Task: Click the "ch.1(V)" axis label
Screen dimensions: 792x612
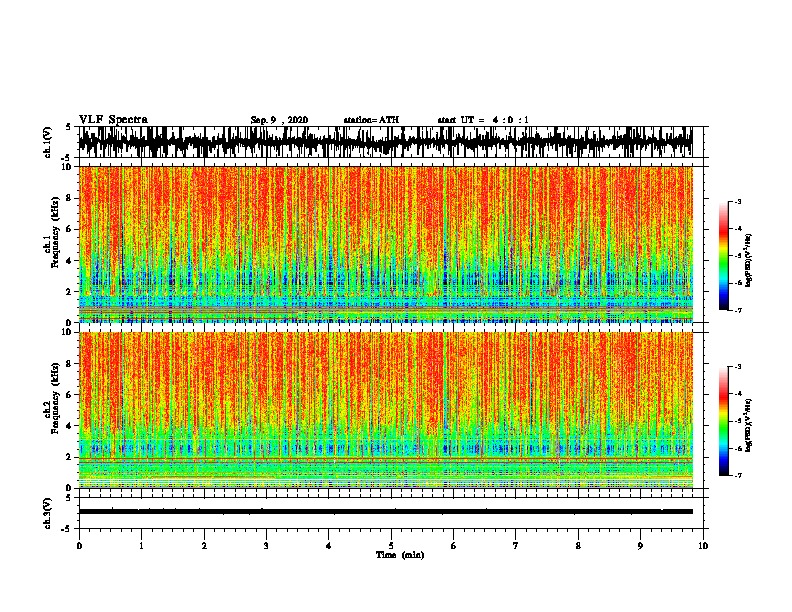Action: pos(48,142)
